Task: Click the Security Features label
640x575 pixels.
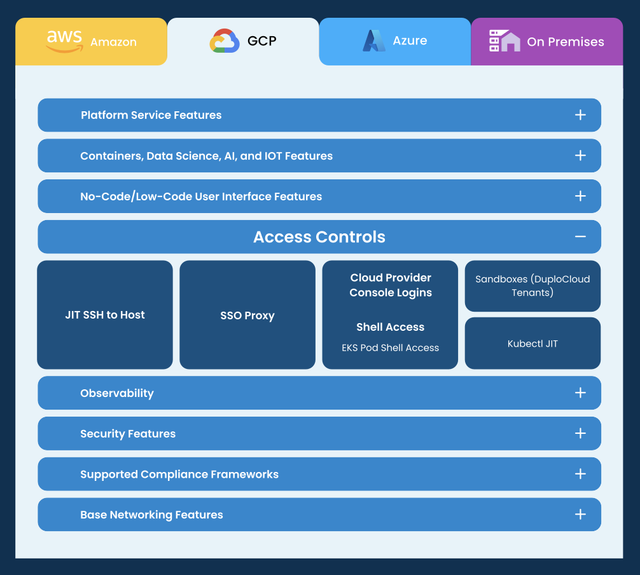Action: point(128,433)
